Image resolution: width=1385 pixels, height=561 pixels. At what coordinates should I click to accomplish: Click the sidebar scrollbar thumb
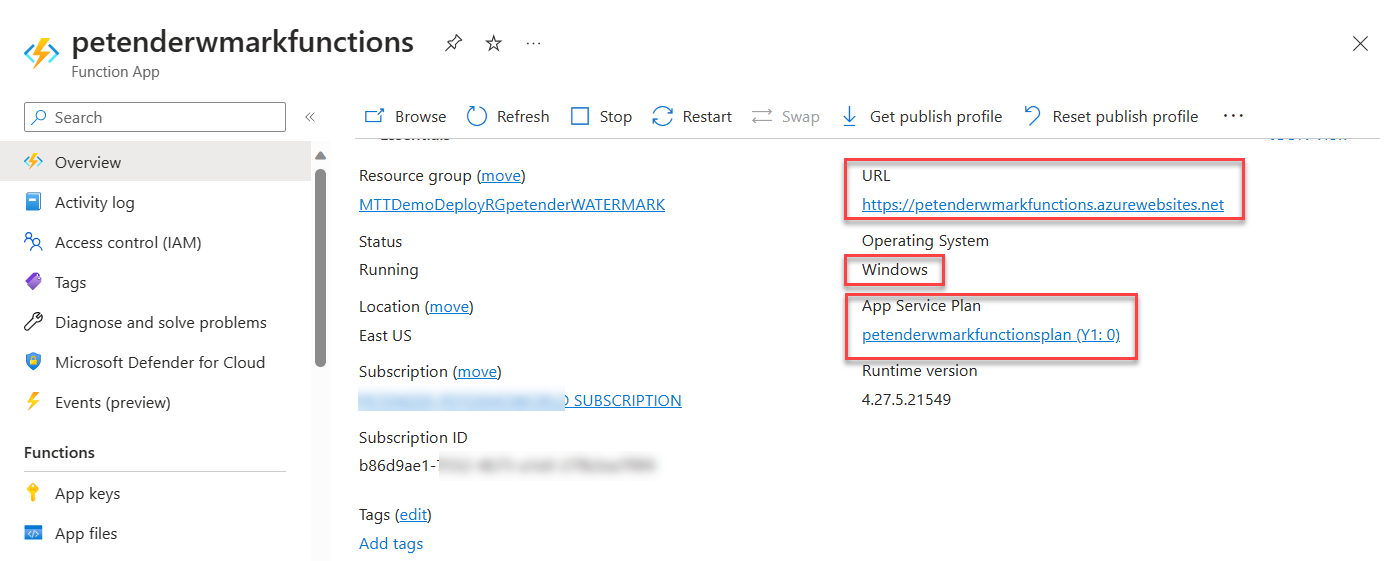click(x=320, y=268)
